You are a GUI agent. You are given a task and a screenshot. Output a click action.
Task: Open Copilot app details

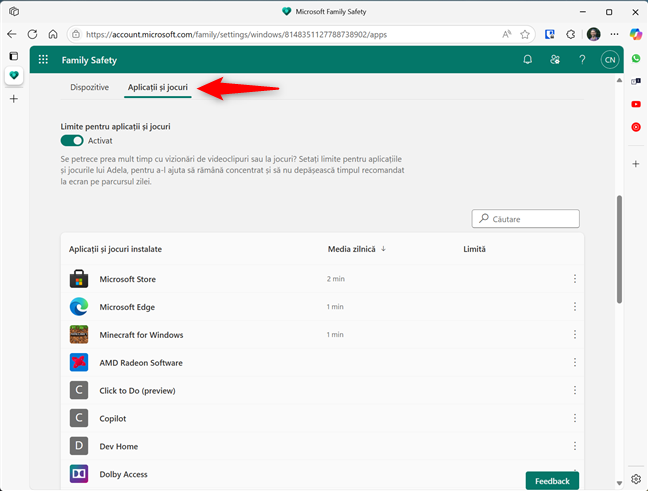[112, 418]
